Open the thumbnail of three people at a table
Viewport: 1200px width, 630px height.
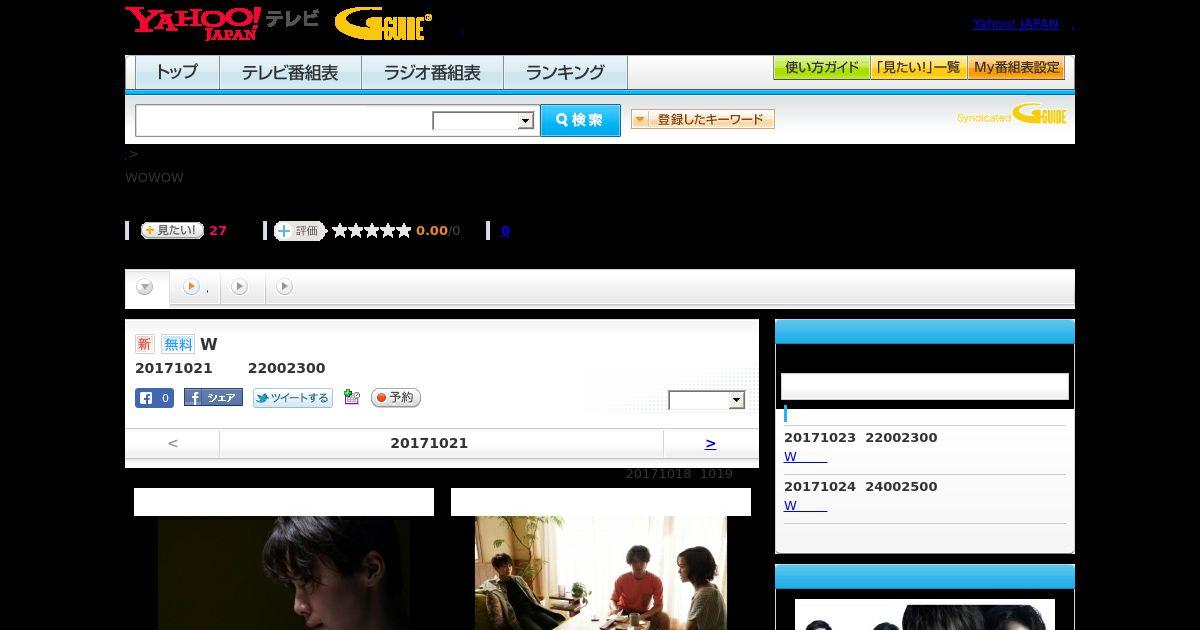click(x=601, y=573)
